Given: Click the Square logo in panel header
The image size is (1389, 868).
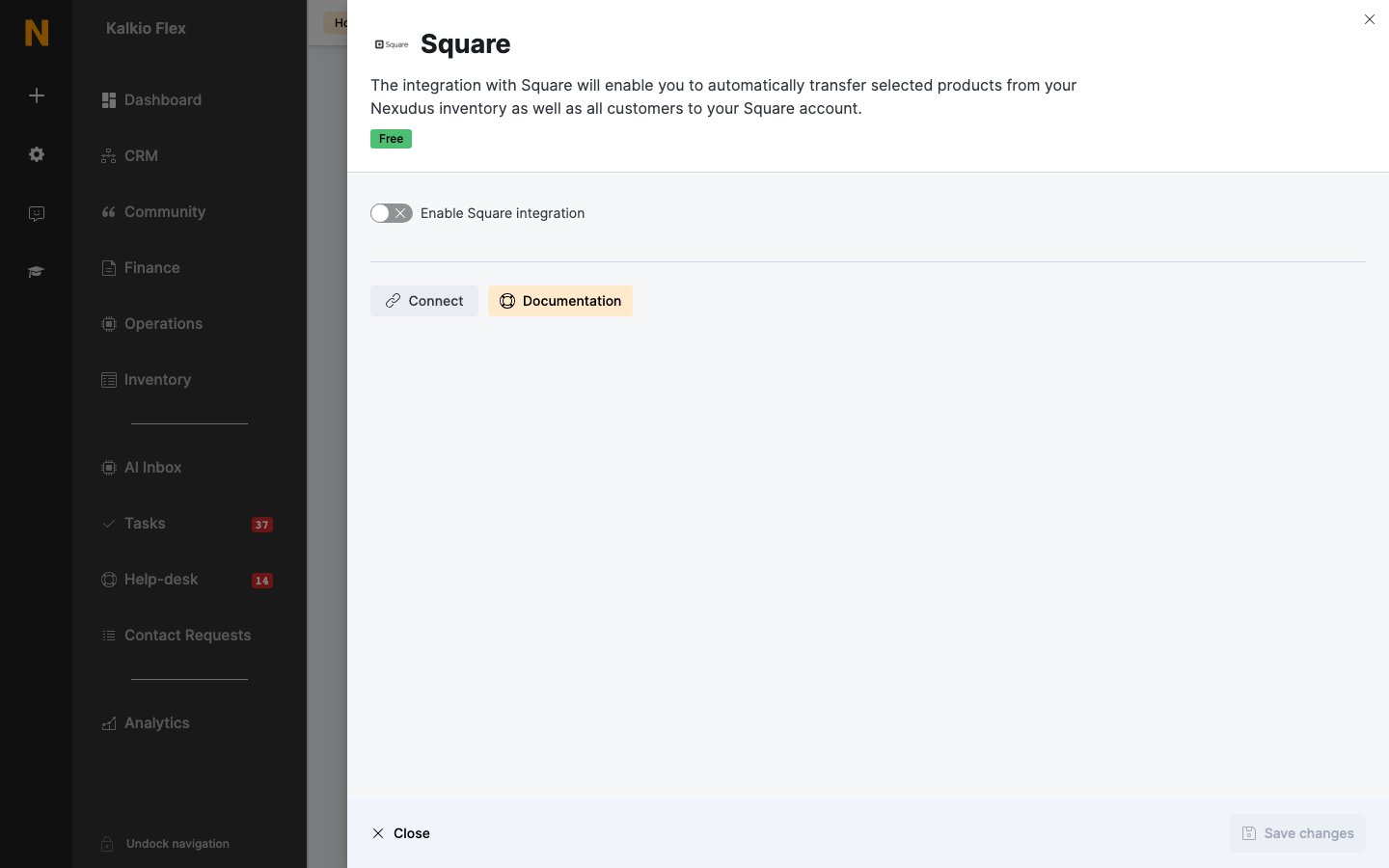Looking at the screenshot, I should [x=392, y=44].
